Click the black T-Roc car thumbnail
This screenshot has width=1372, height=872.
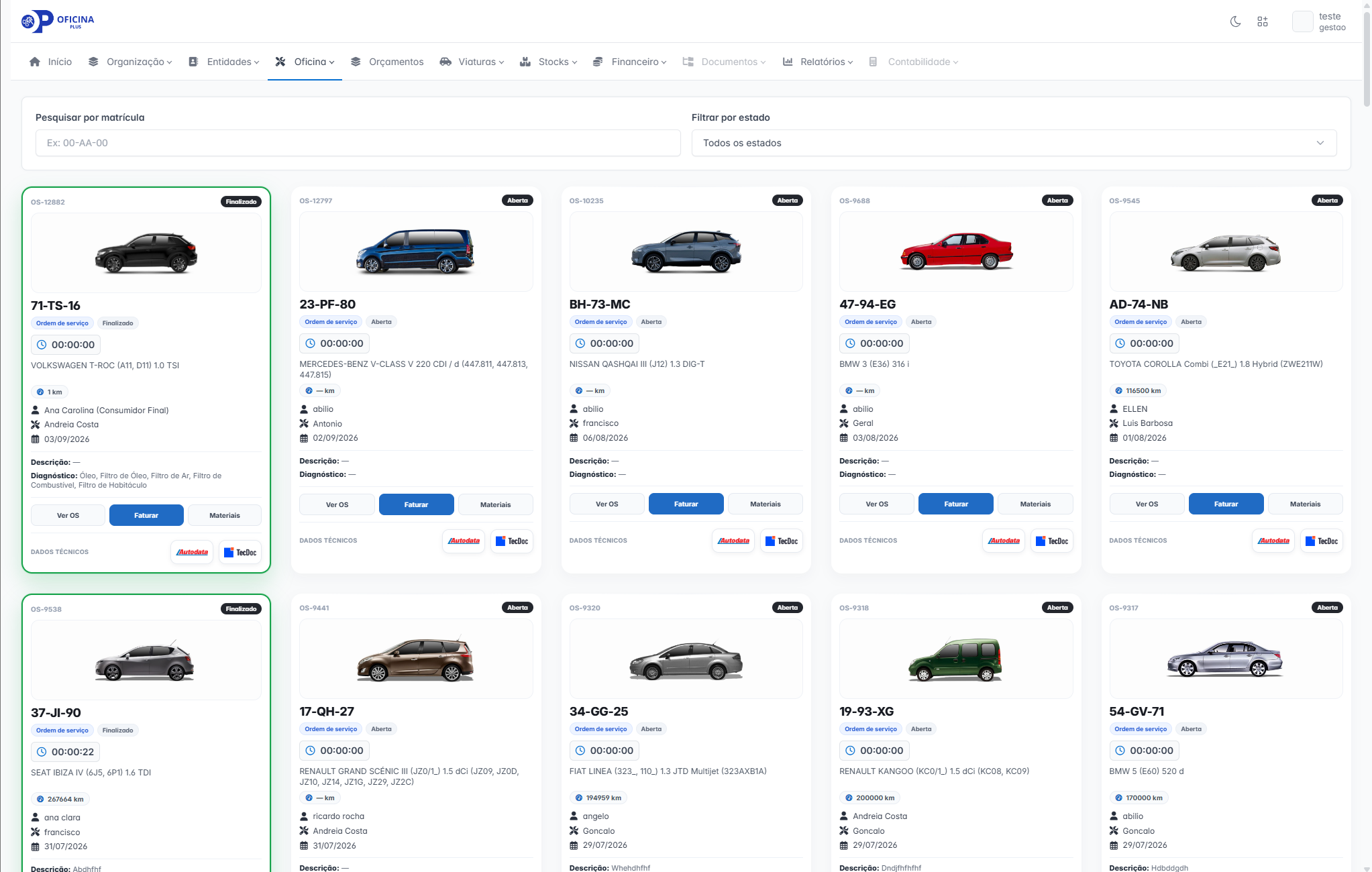tap(146, 253)
